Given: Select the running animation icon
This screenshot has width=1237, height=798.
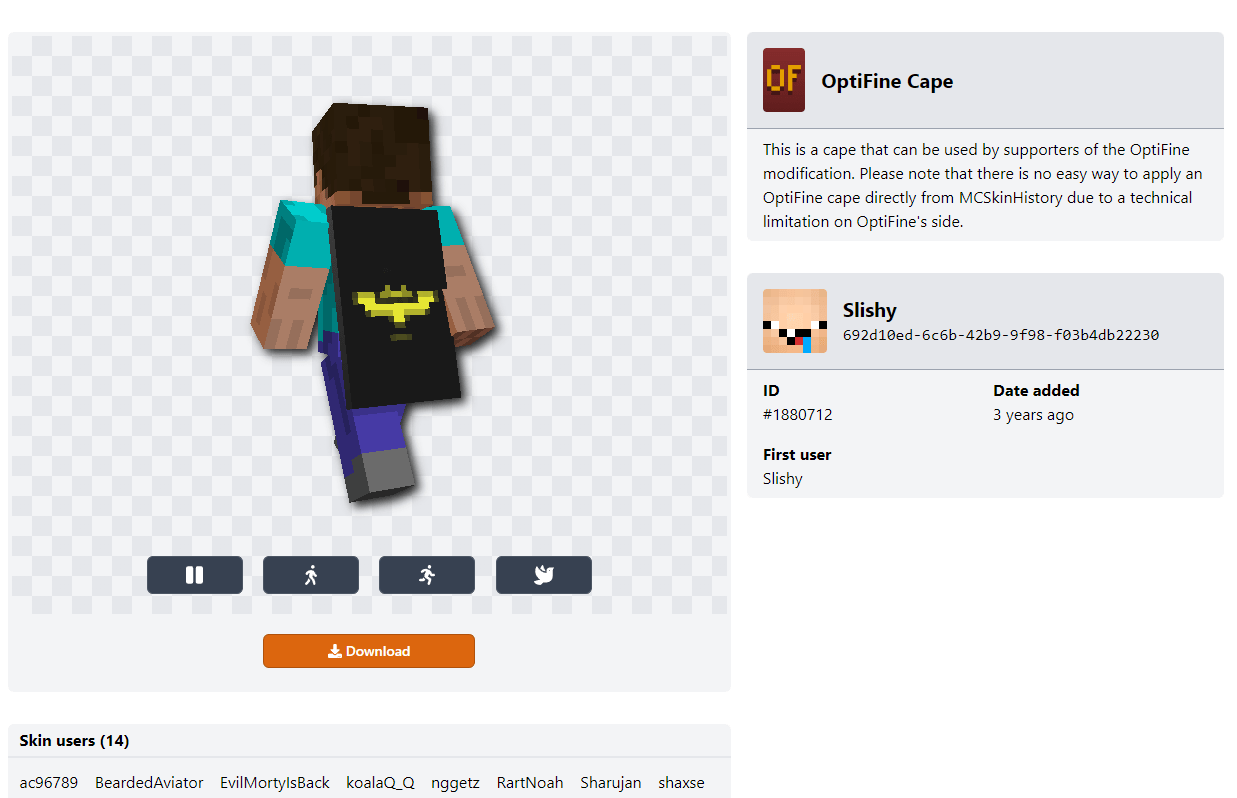Looking at the screenshot, I should (x=427, y=574).
